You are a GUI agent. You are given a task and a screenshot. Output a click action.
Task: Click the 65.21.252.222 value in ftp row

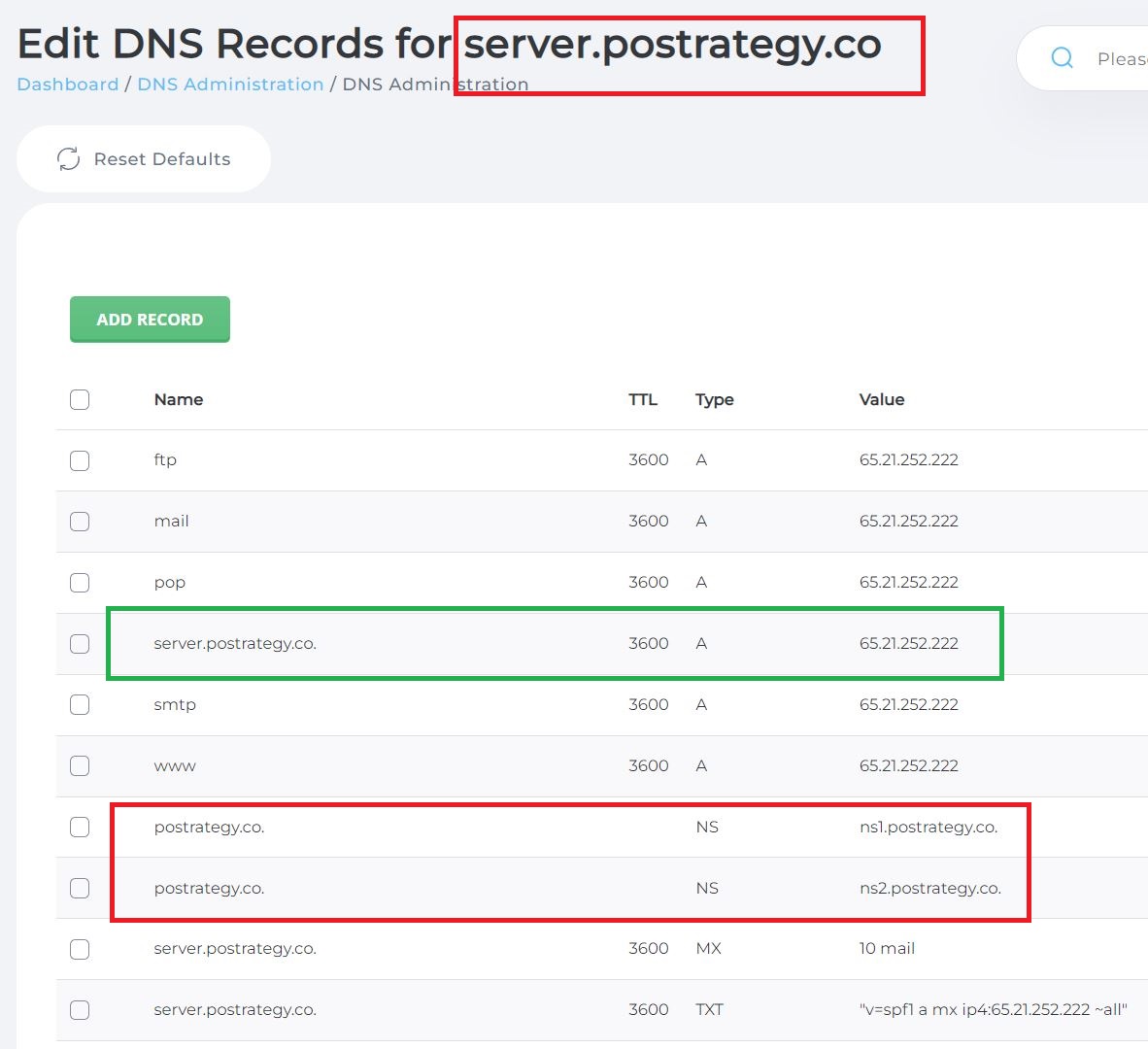[x=908, y=459]
